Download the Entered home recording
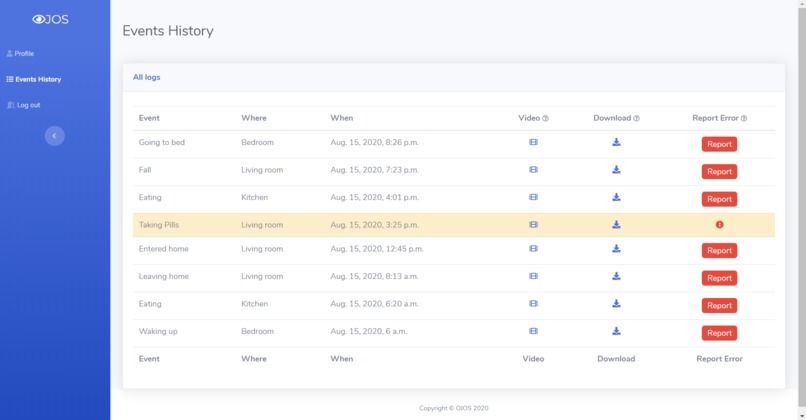 (x=616, y=248)
